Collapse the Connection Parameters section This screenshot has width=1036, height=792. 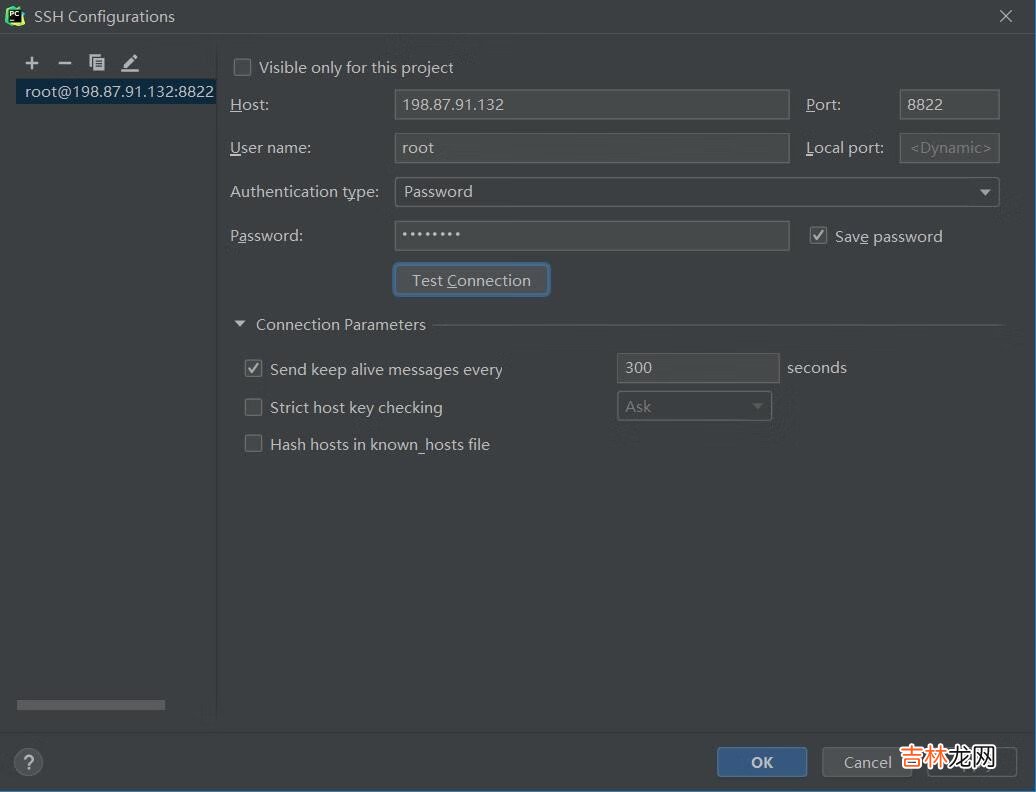(x=240, y=325)
